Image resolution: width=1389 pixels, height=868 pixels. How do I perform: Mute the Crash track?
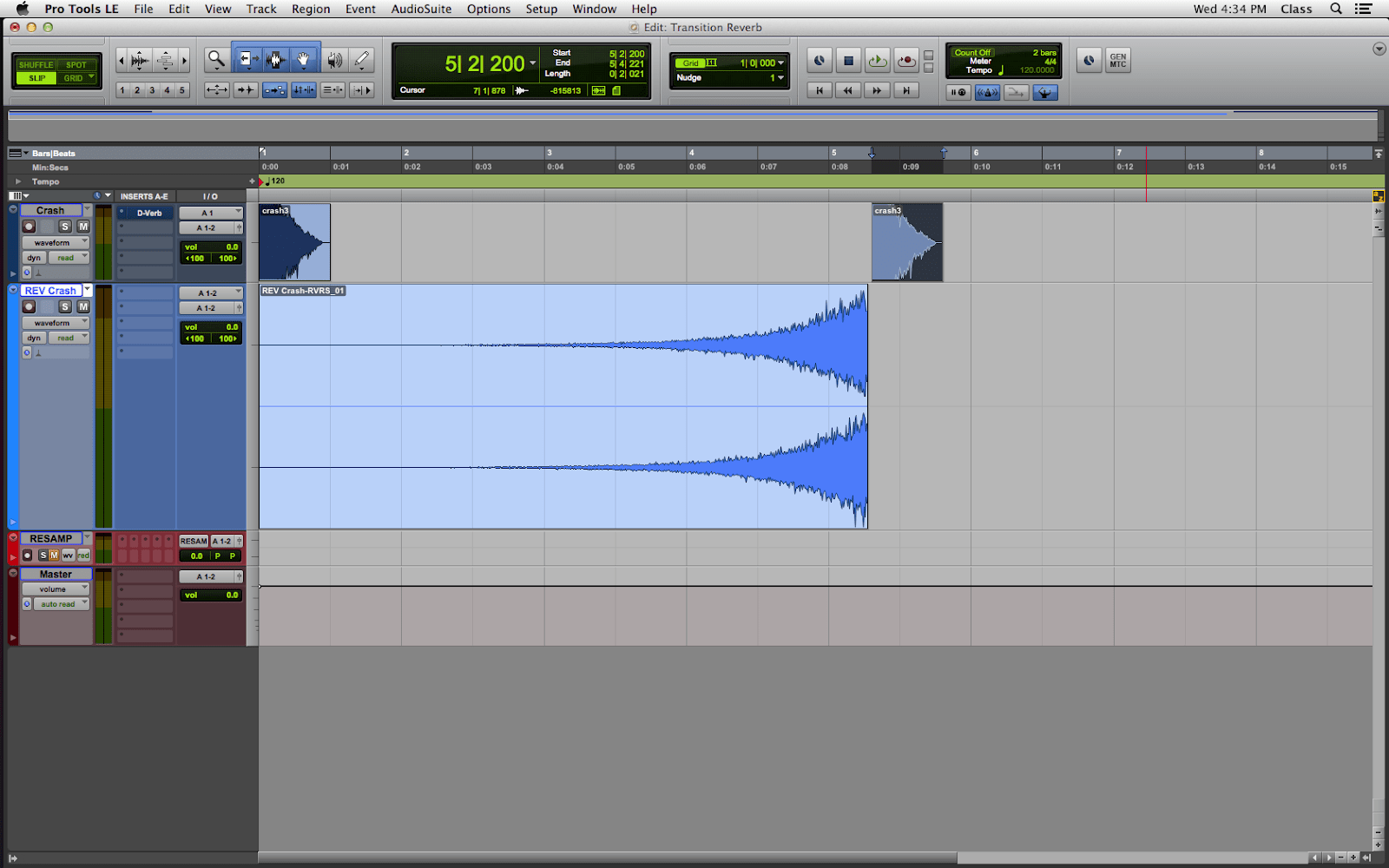click(x=83, y=227)
